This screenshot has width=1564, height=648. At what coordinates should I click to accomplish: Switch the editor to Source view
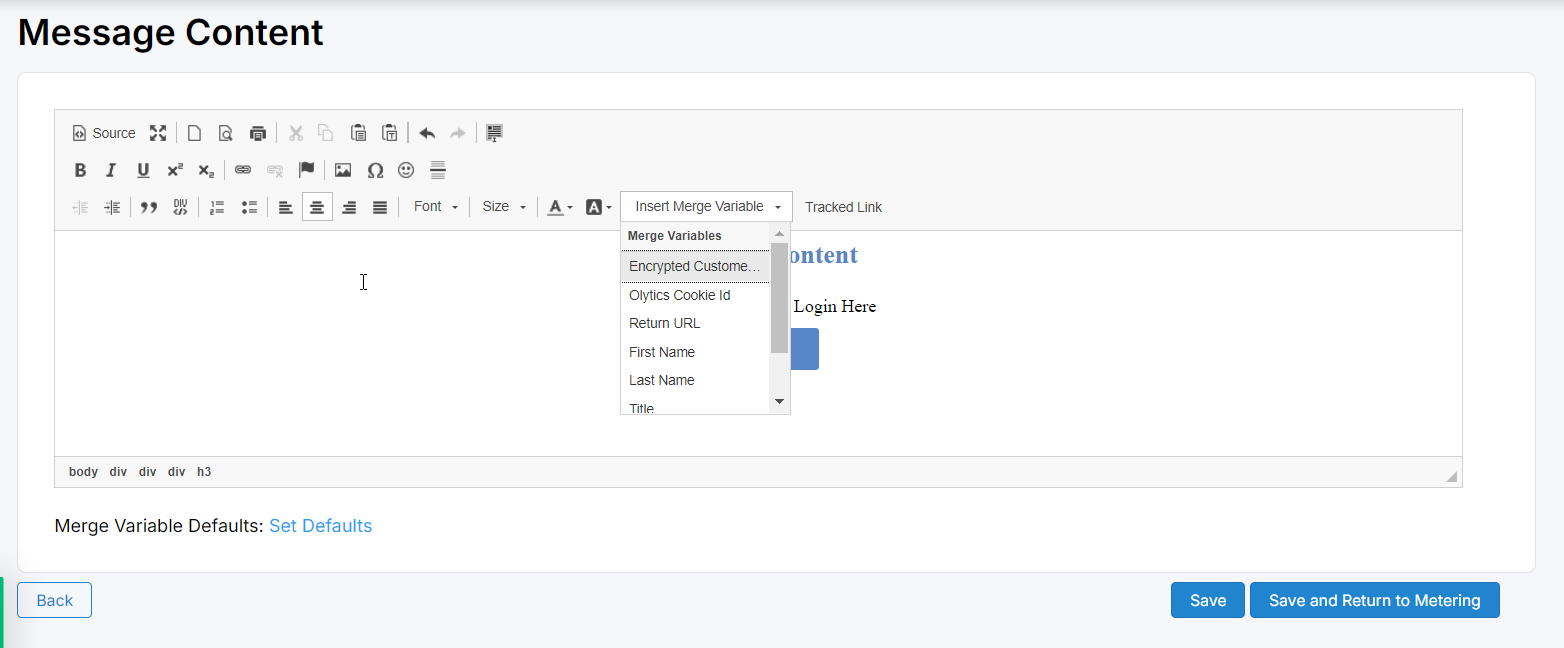tap(103, 132)
